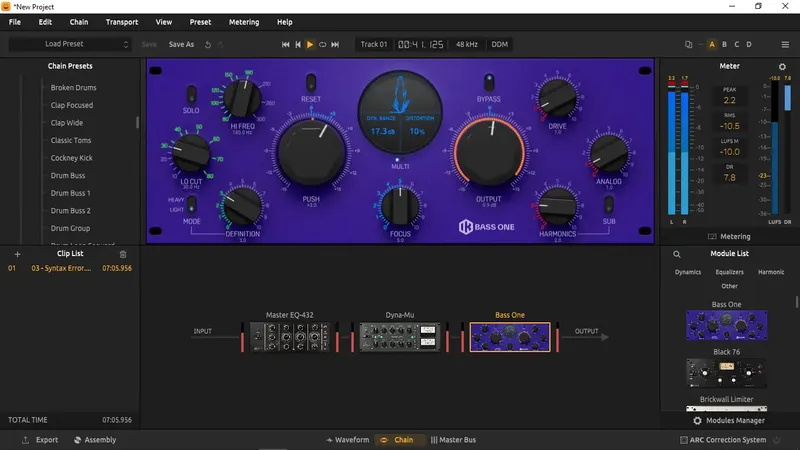
Task: Step back one transport position
Action: [298, 44]
